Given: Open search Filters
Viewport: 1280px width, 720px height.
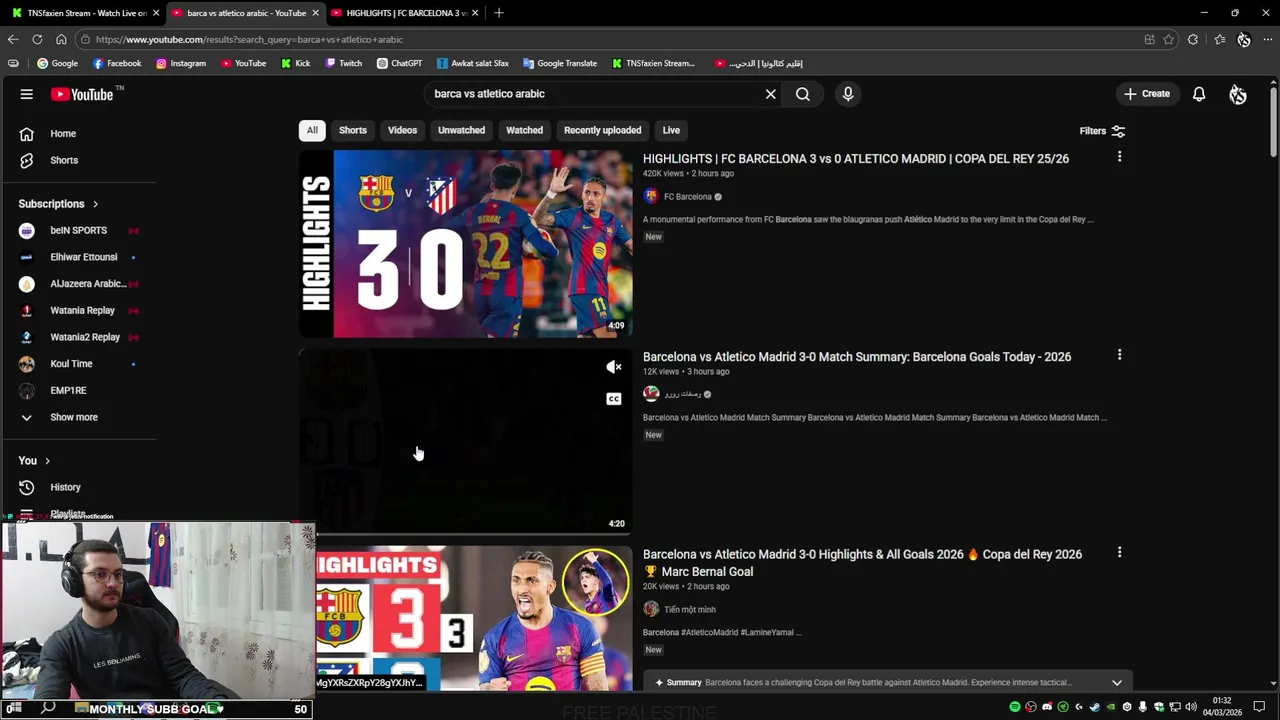Looking at the screenshot, I should coord(1102,131).
